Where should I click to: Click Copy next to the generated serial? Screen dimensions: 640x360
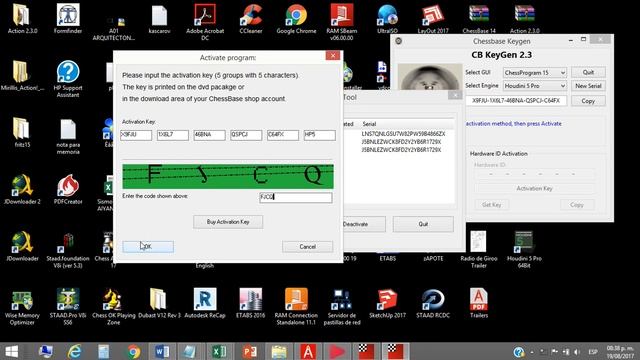coord(588,101)
